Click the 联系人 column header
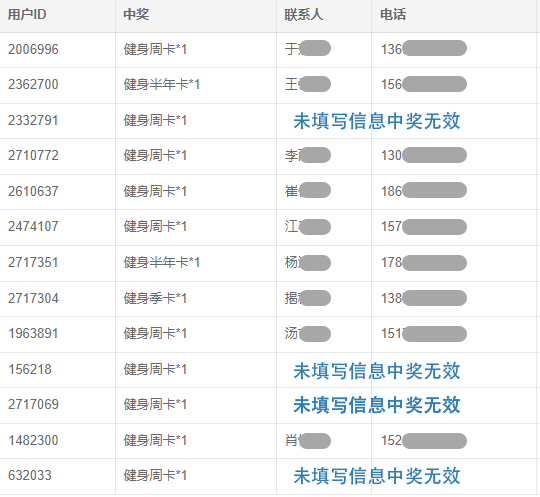Screen dimensions: 540x497 click(303, 14)
